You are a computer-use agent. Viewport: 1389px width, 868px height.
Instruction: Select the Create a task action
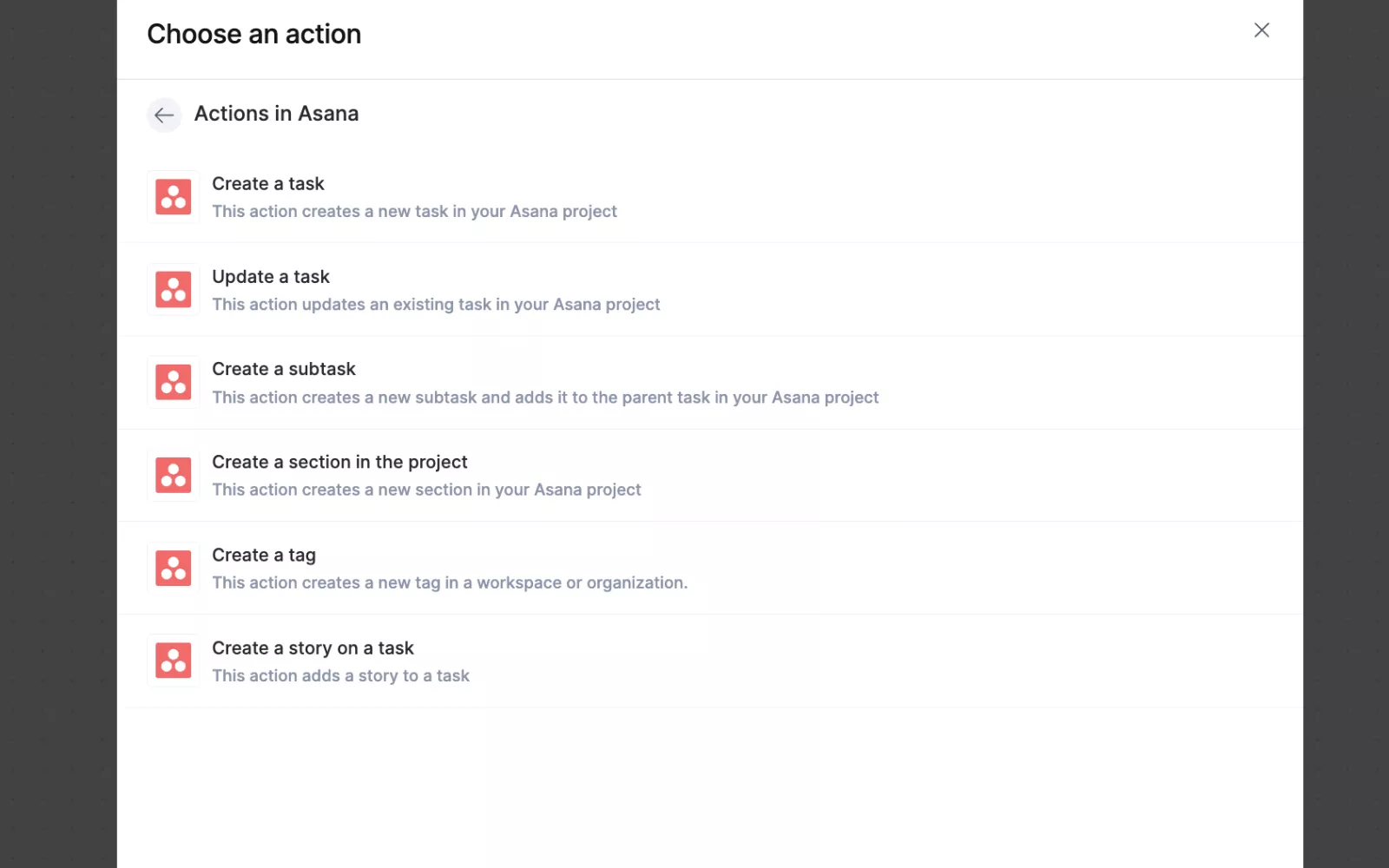tap(268, 184)
